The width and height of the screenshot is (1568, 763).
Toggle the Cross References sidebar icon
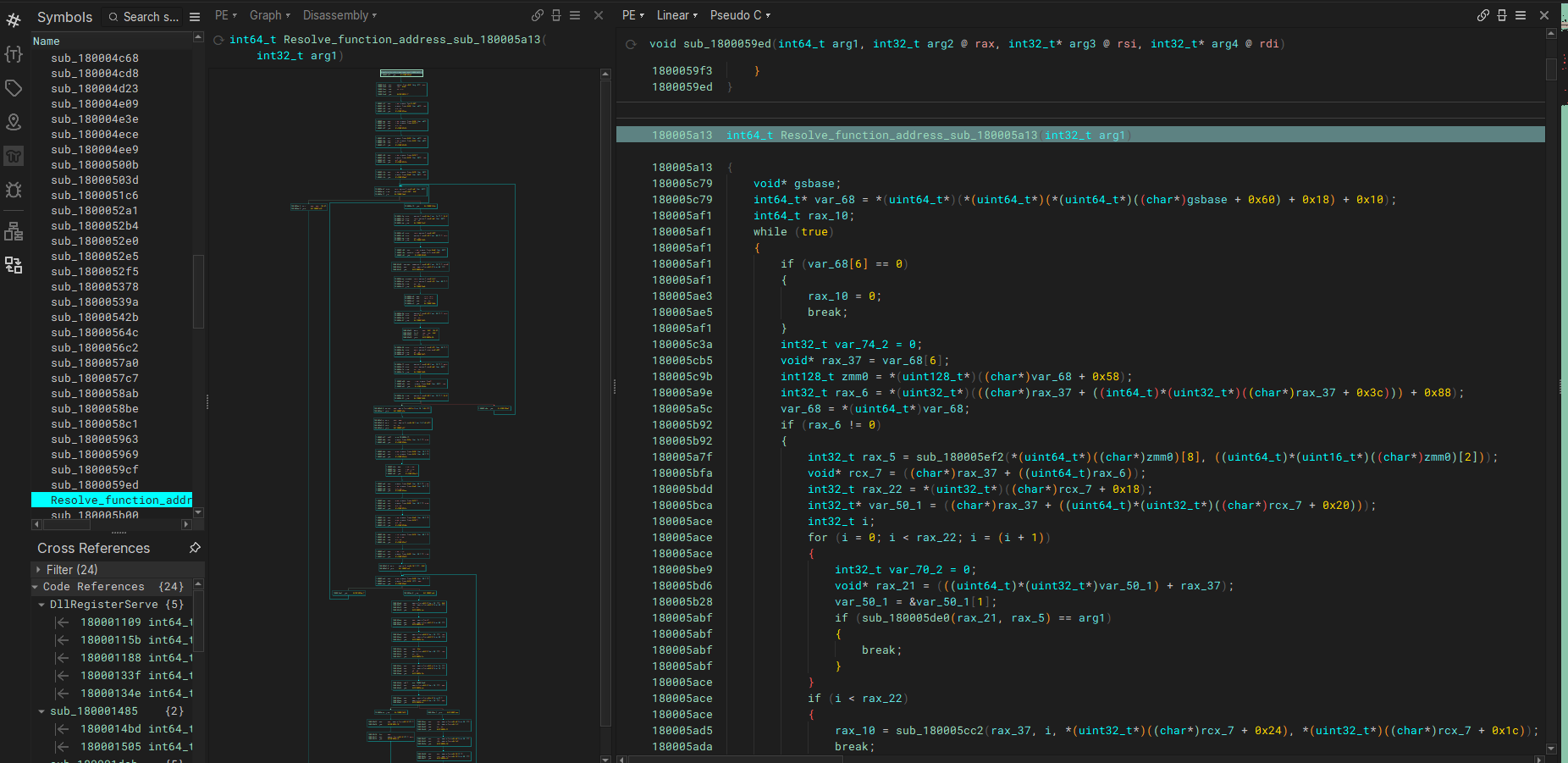(14, 265)
